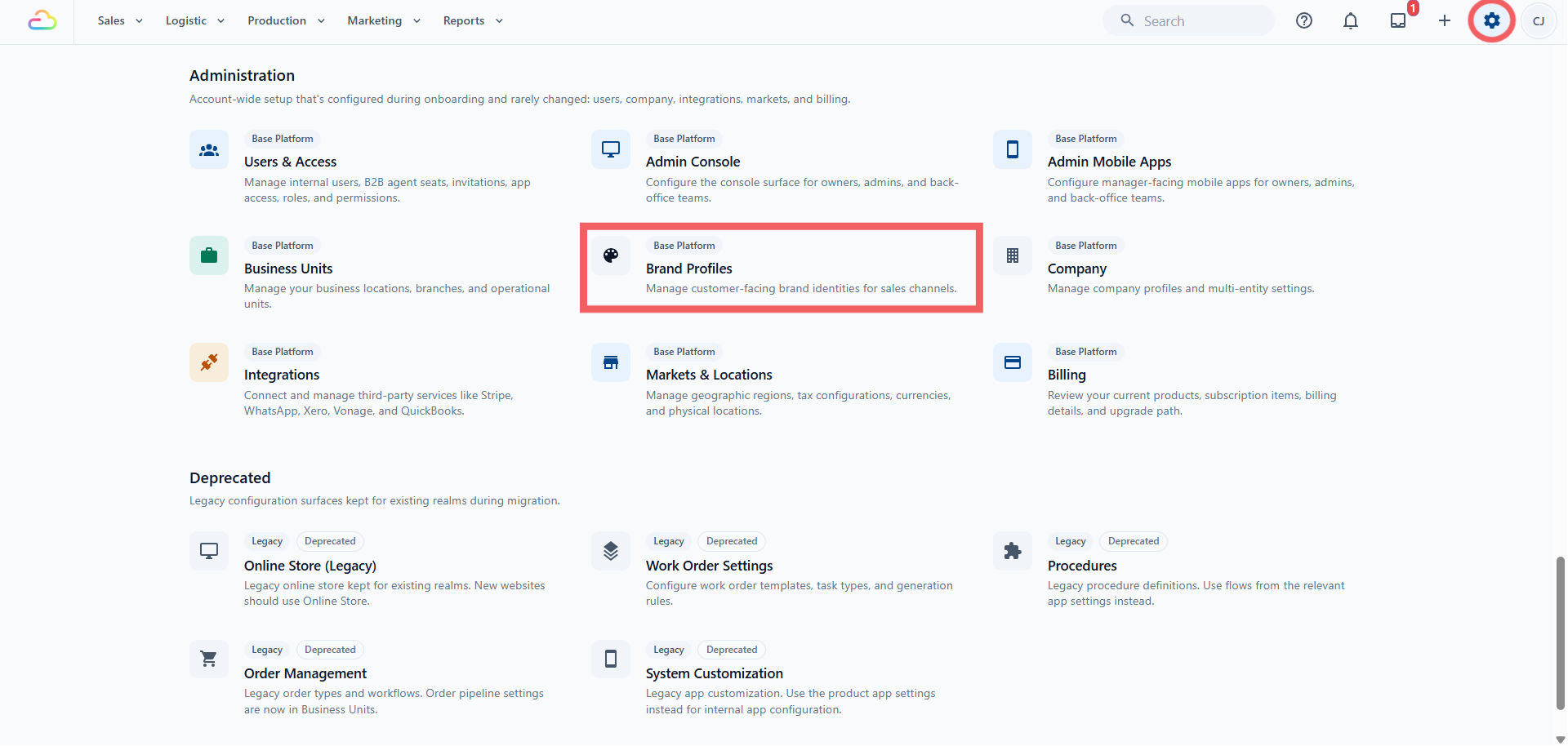Click the Procedures puzzle piece icon

1013,551
